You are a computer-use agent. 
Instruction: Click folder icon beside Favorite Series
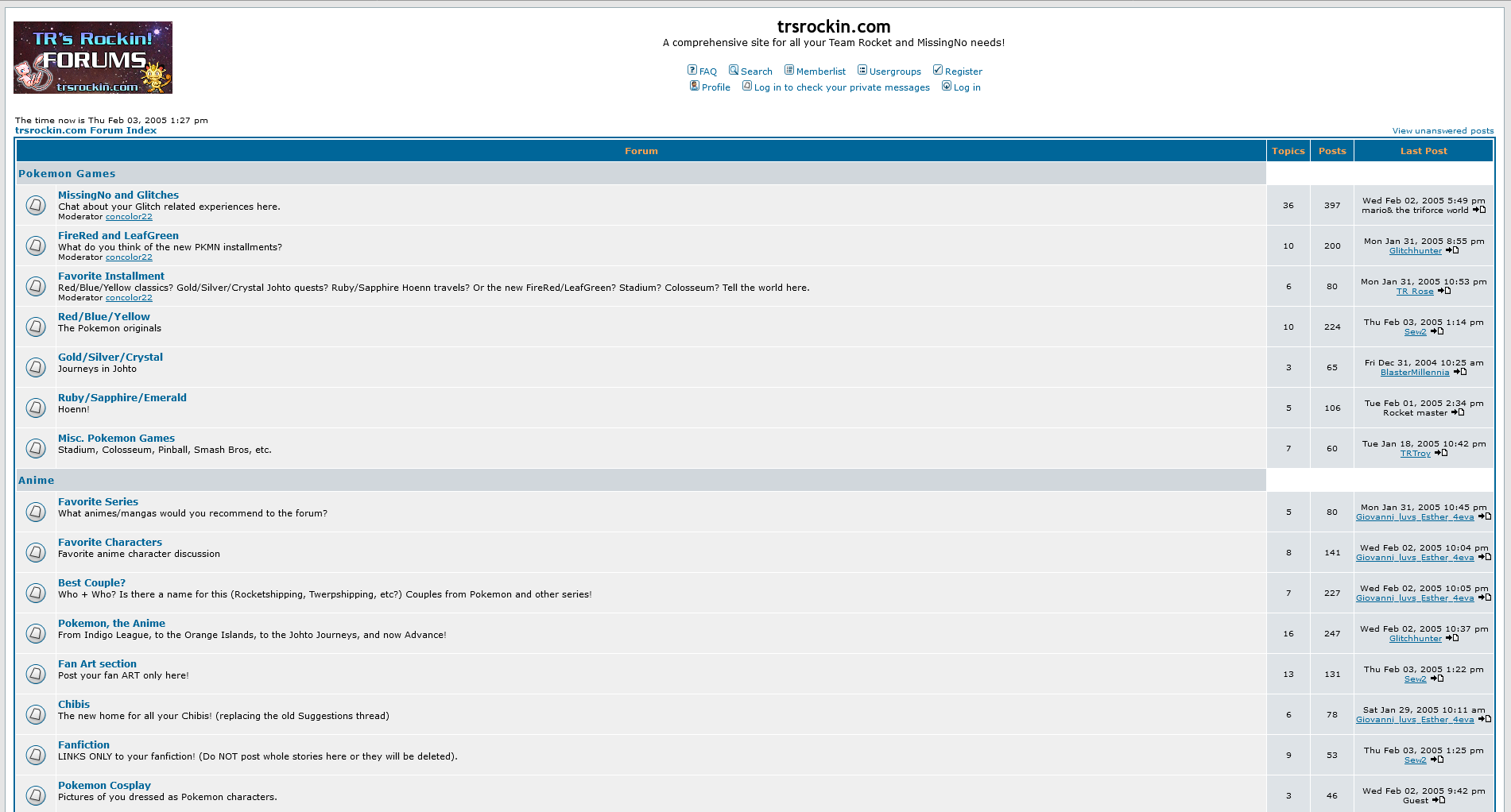tap(36, 512)
